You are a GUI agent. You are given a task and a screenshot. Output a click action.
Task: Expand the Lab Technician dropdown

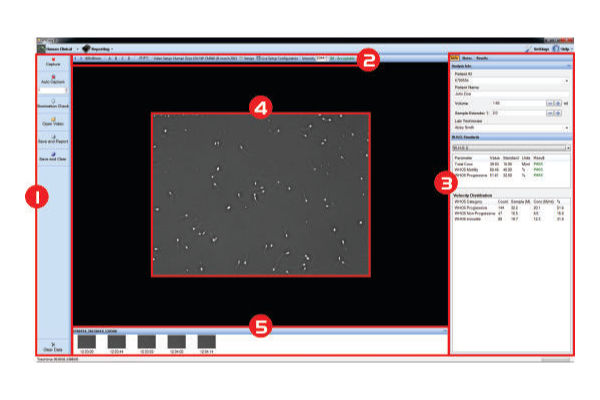[x=566, y=127]
